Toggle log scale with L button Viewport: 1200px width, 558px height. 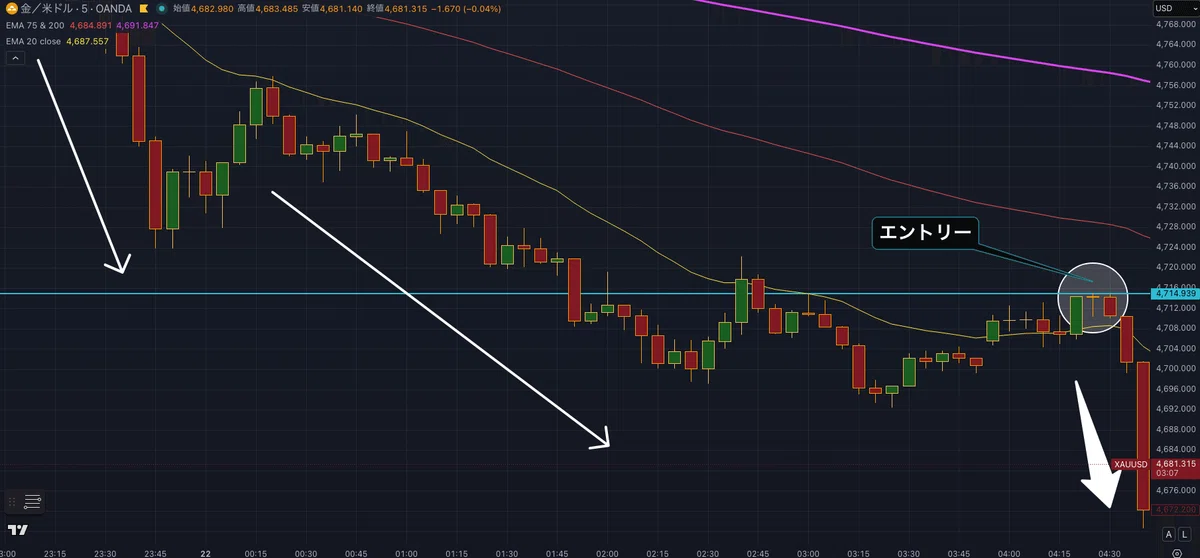click(1184, 536)
